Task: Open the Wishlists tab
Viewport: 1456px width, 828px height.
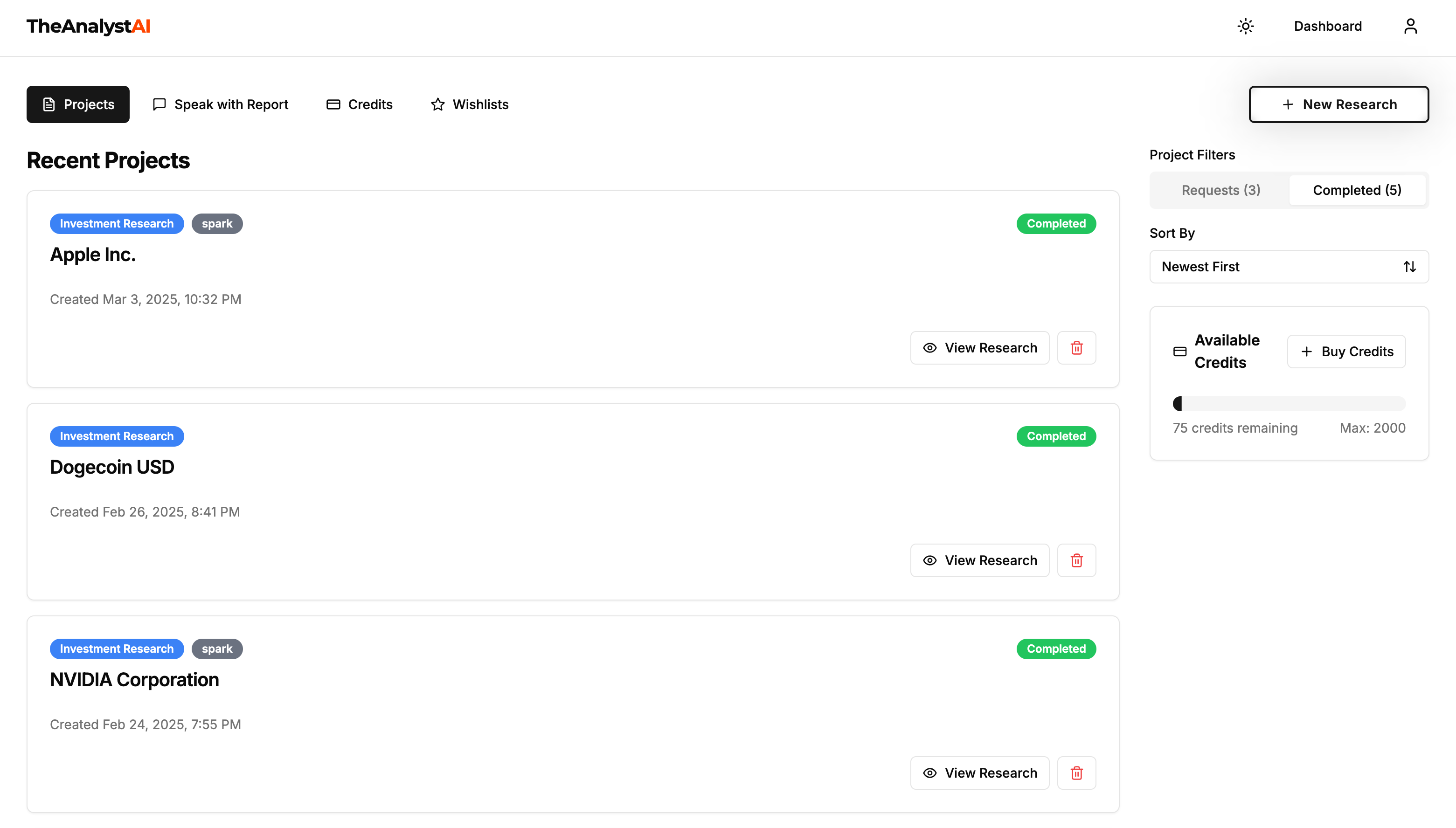Action: [x=469, y=104]
